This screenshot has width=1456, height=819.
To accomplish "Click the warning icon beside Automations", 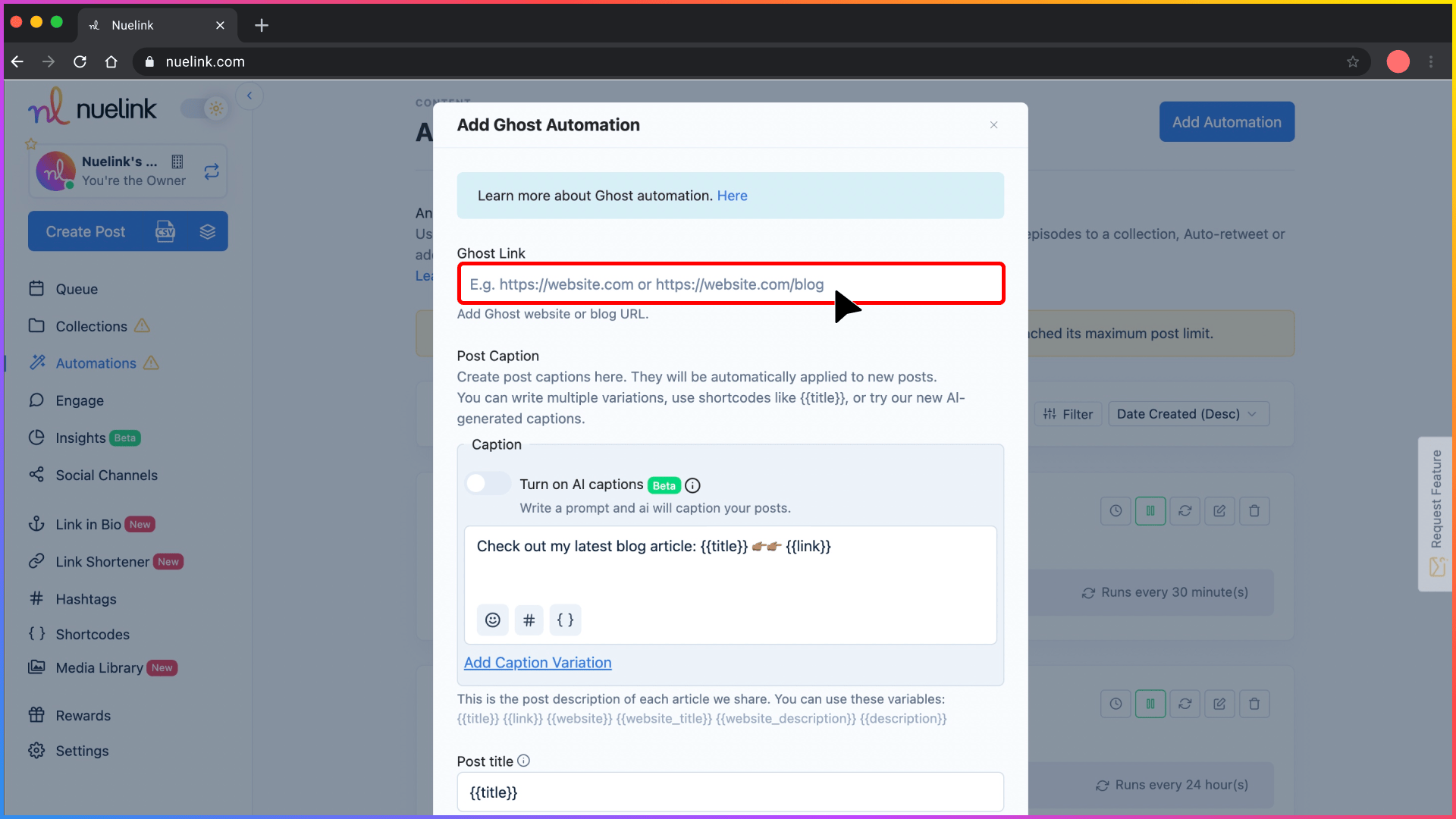I will tap(151, 362).
